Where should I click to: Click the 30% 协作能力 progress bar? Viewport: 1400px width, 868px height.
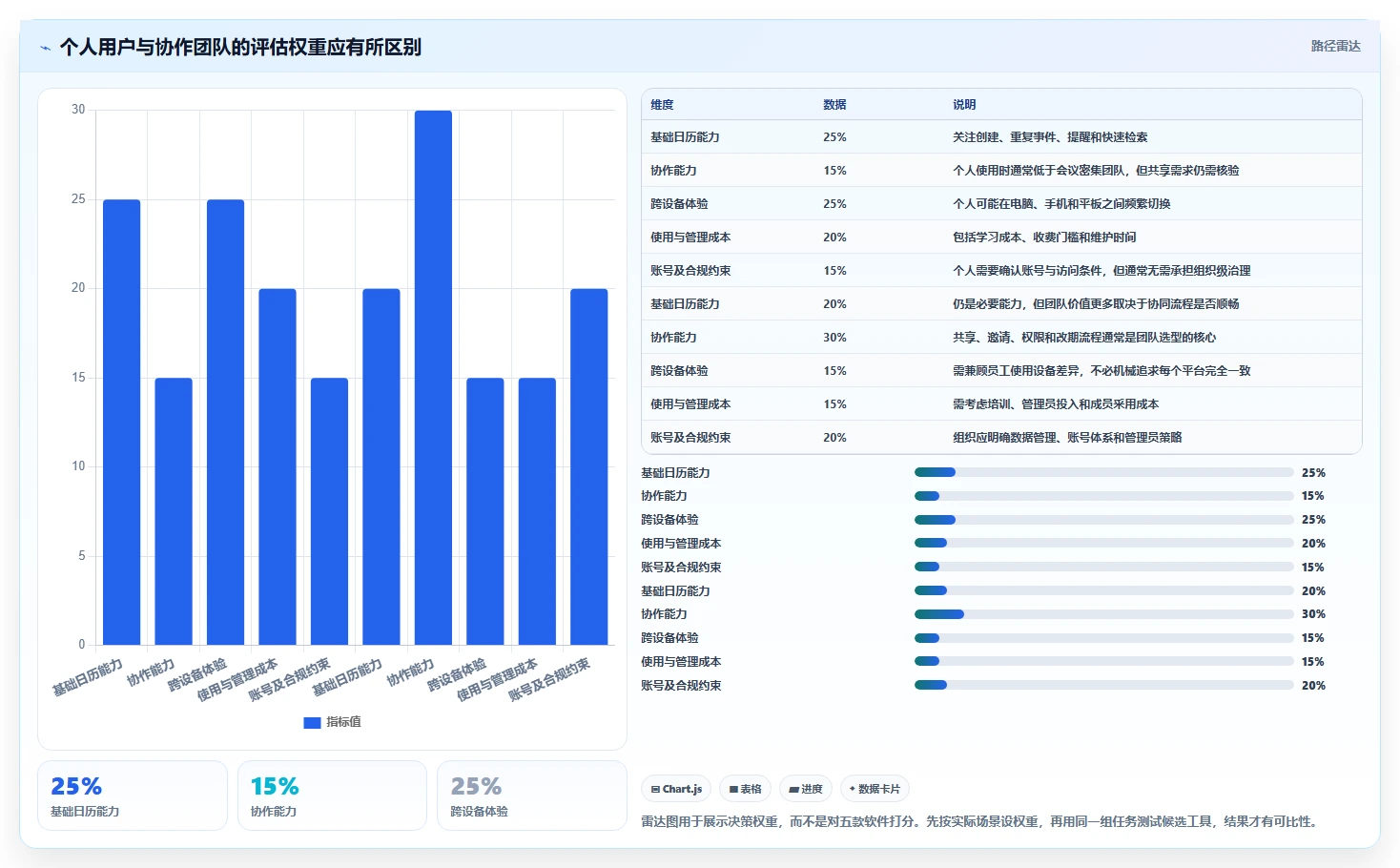(1103, 614)
